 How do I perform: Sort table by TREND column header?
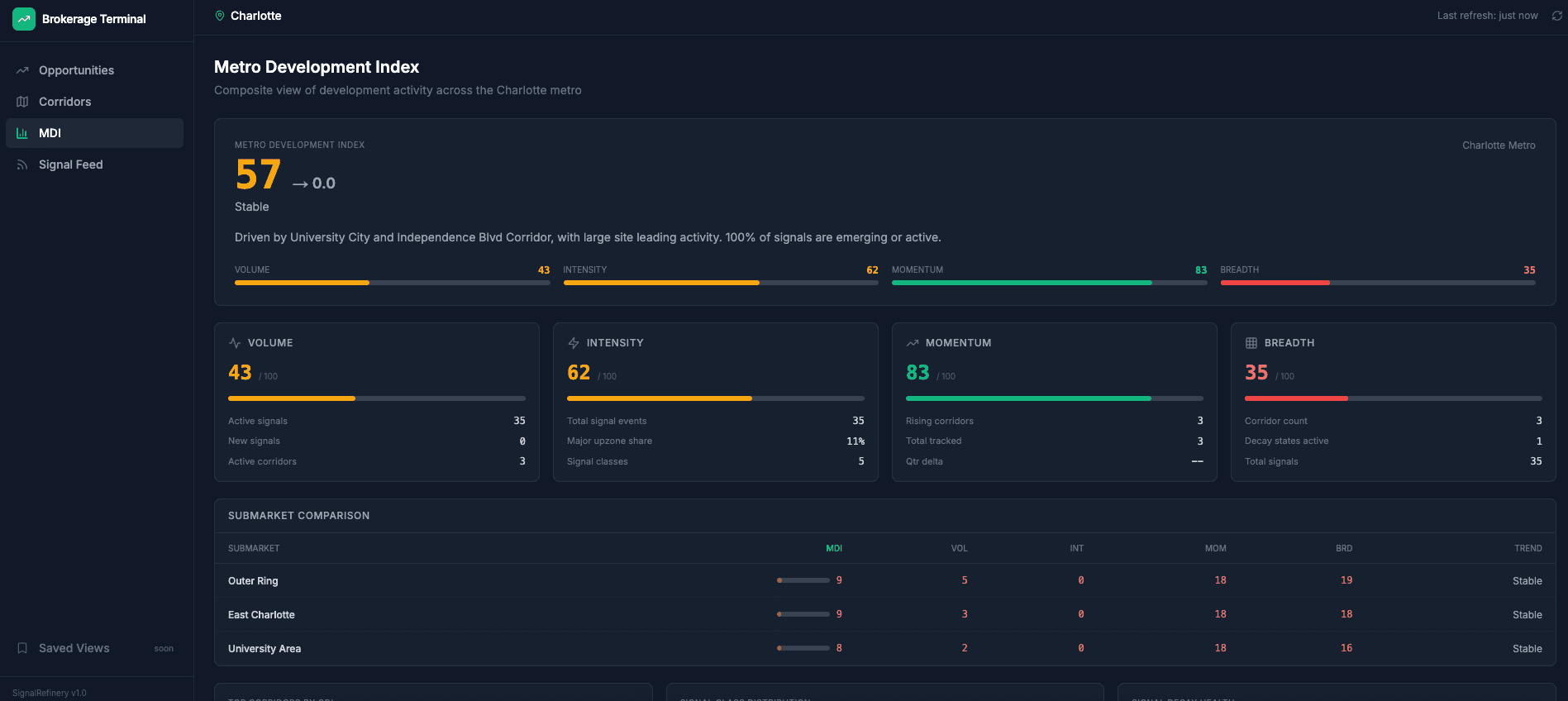[1527, 548]
